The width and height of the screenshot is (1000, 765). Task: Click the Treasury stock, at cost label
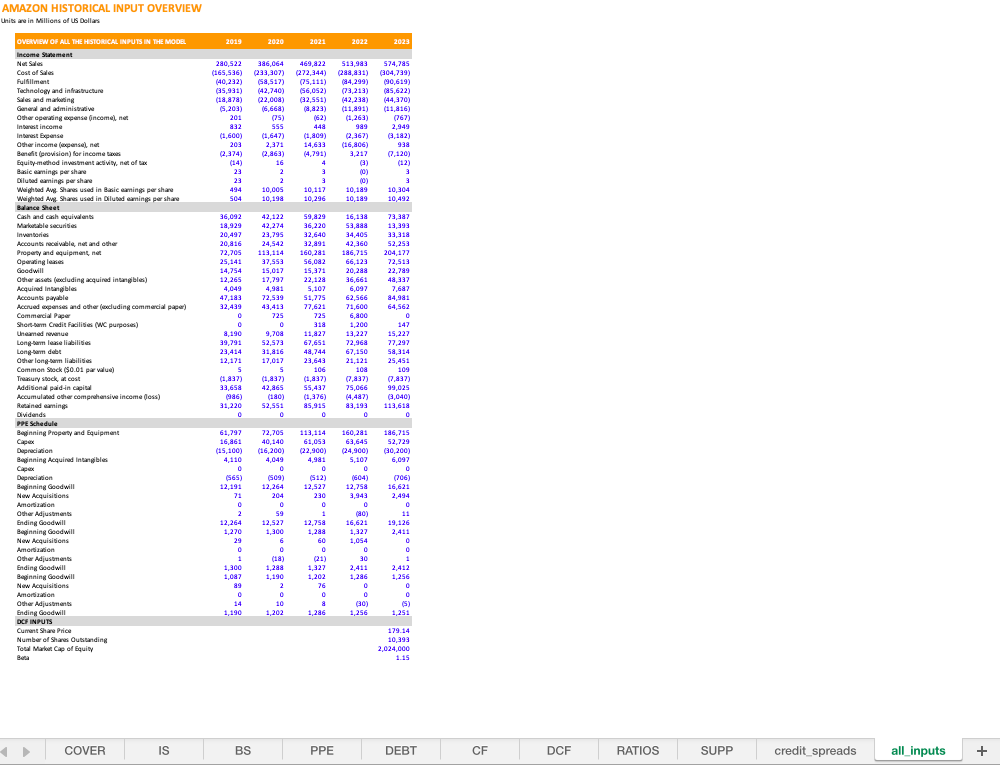pos(48,379)
